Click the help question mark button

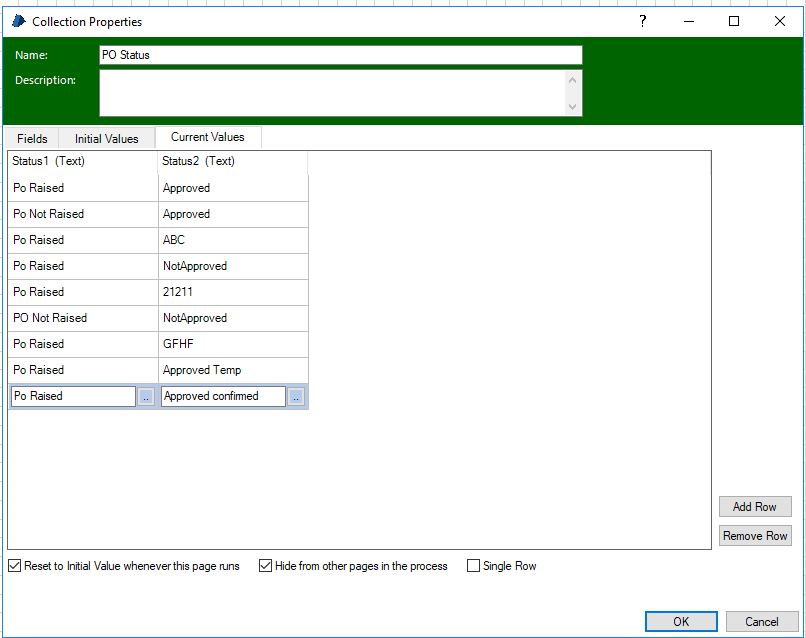click(642, 21)
